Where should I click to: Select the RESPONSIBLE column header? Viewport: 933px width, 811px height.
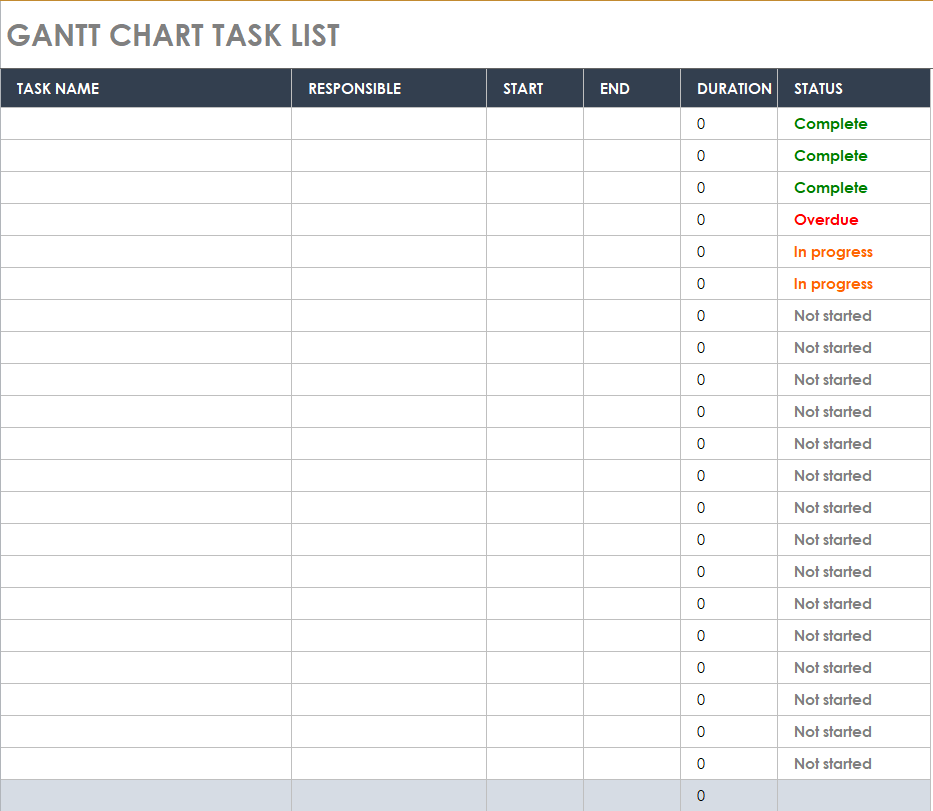coord(389,88)
